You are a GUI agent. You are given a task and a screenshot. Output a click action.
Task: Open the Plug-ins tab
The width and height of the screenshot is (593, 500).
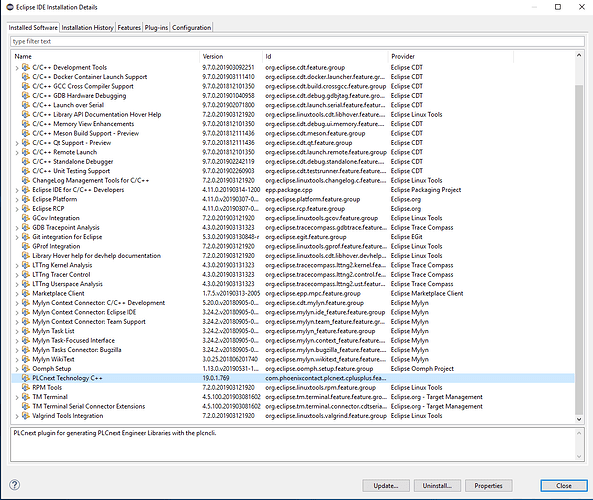click(x=156, y=28)
